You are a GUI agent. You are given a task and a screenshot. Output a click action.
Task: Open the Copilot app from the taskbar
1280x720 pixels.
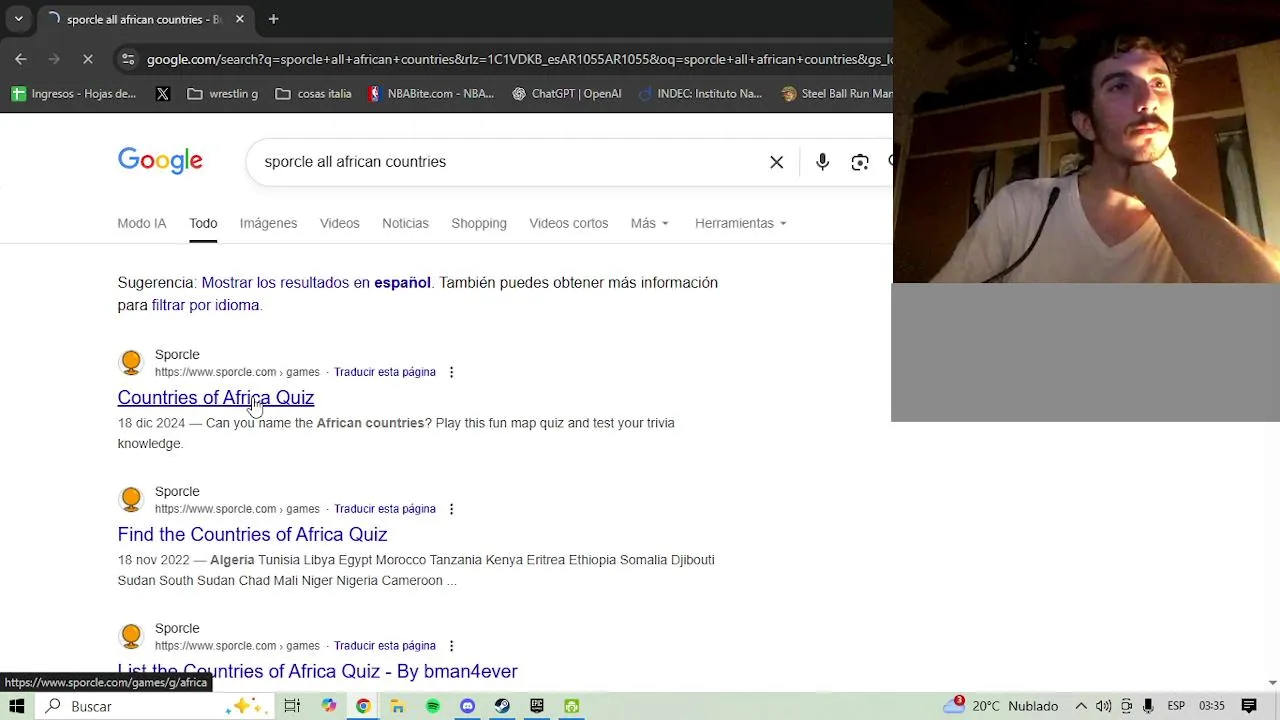328,706
